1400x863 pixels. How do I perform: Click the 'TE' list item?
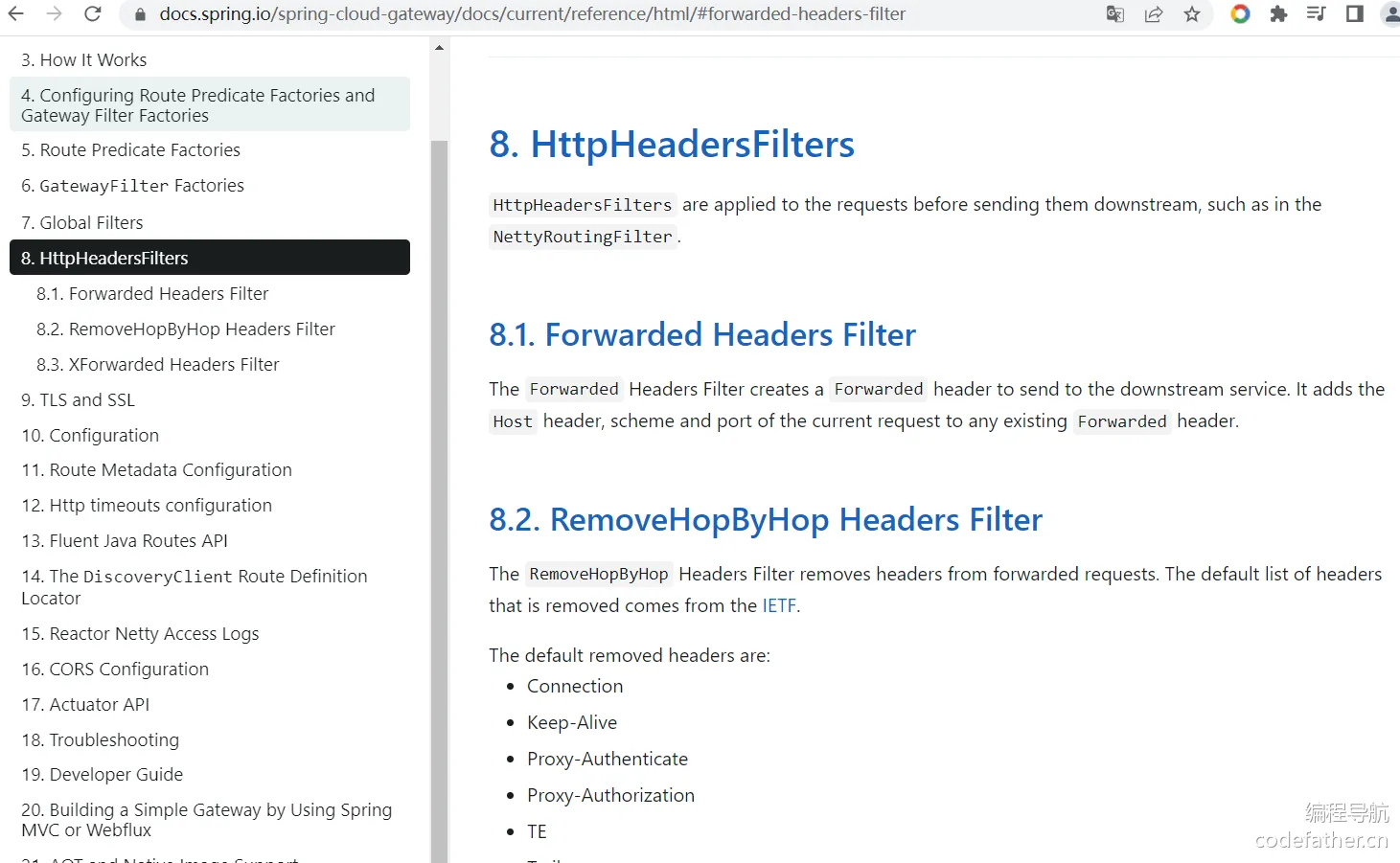[537, 832]
